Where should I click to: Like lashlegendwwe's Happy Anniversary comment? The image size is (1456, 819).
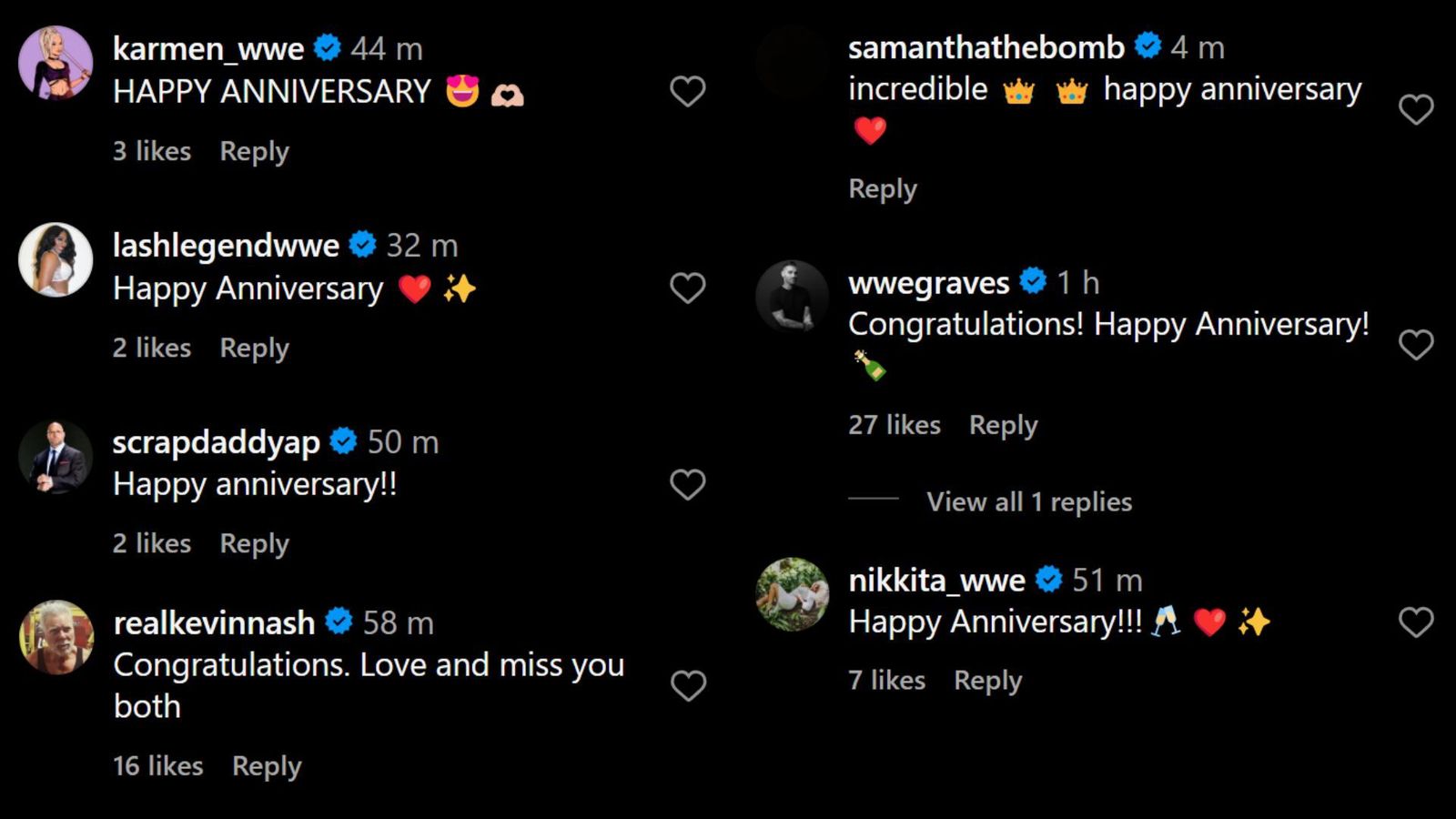[688, 288]
